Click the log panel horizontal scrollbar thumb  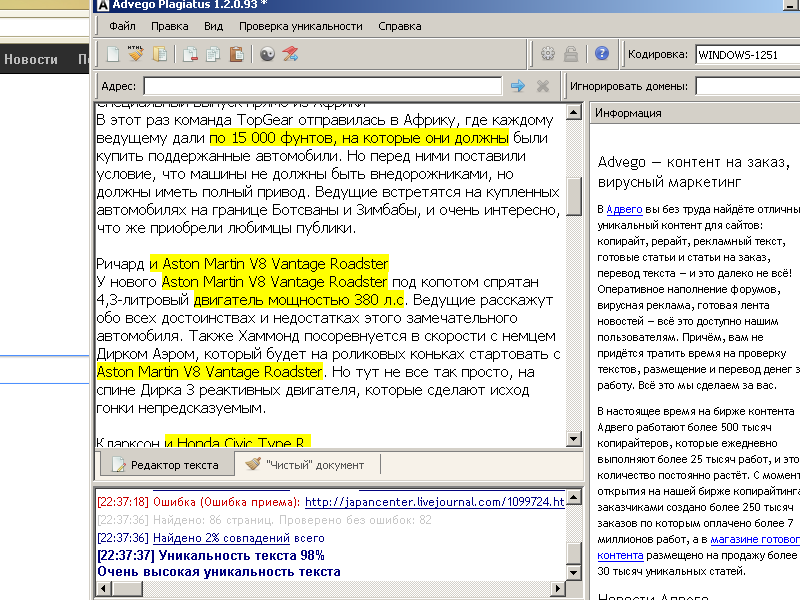click(x=128, y=588)
